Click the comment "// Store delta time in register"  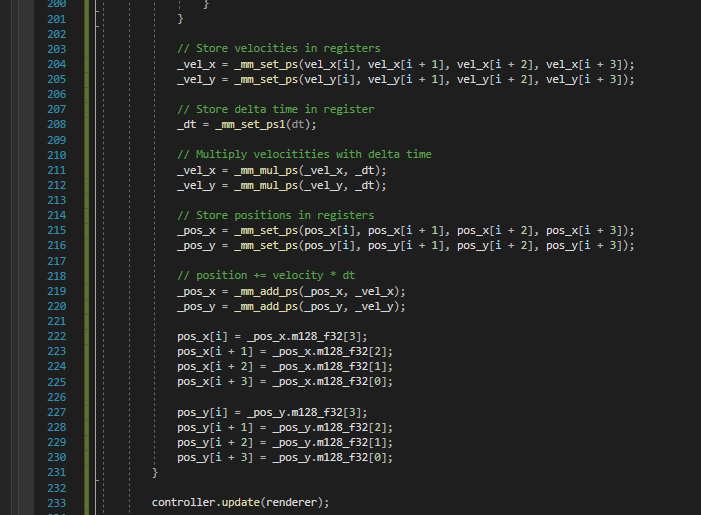[x=276, y=110]
